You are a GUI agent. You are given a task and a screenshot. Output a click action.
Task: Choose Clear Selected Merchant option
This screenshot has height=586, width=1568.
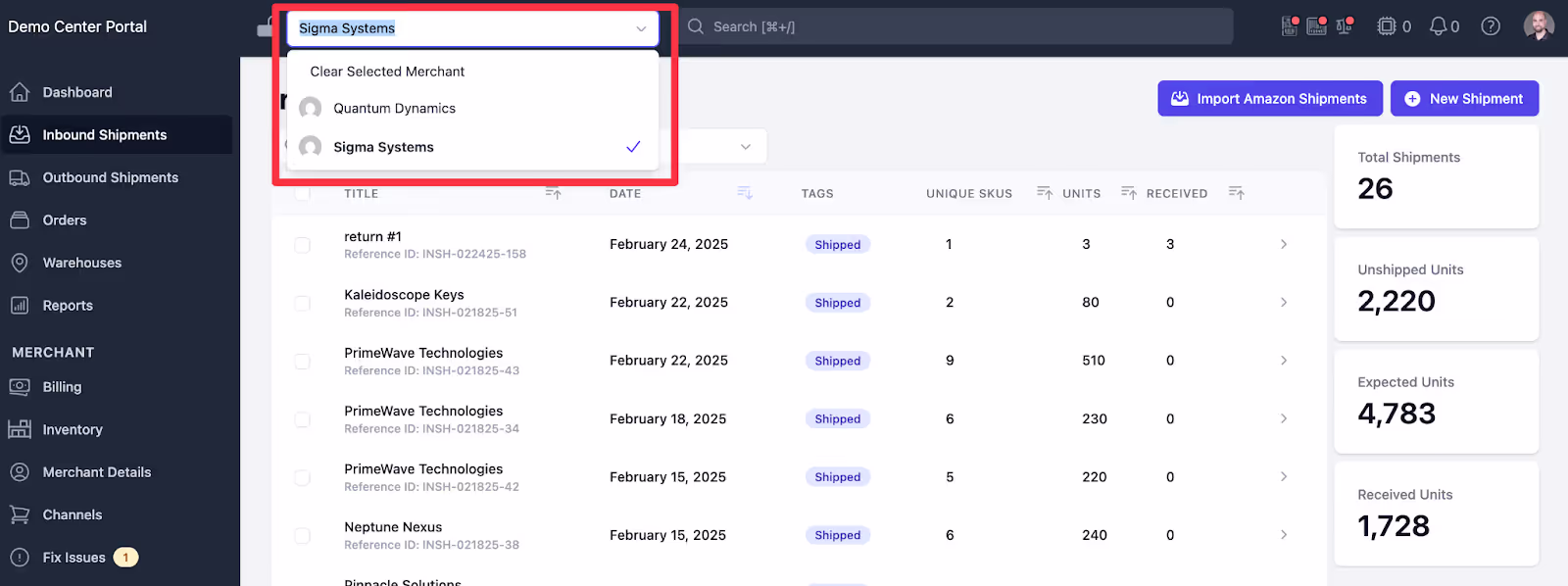click(472, 72)
